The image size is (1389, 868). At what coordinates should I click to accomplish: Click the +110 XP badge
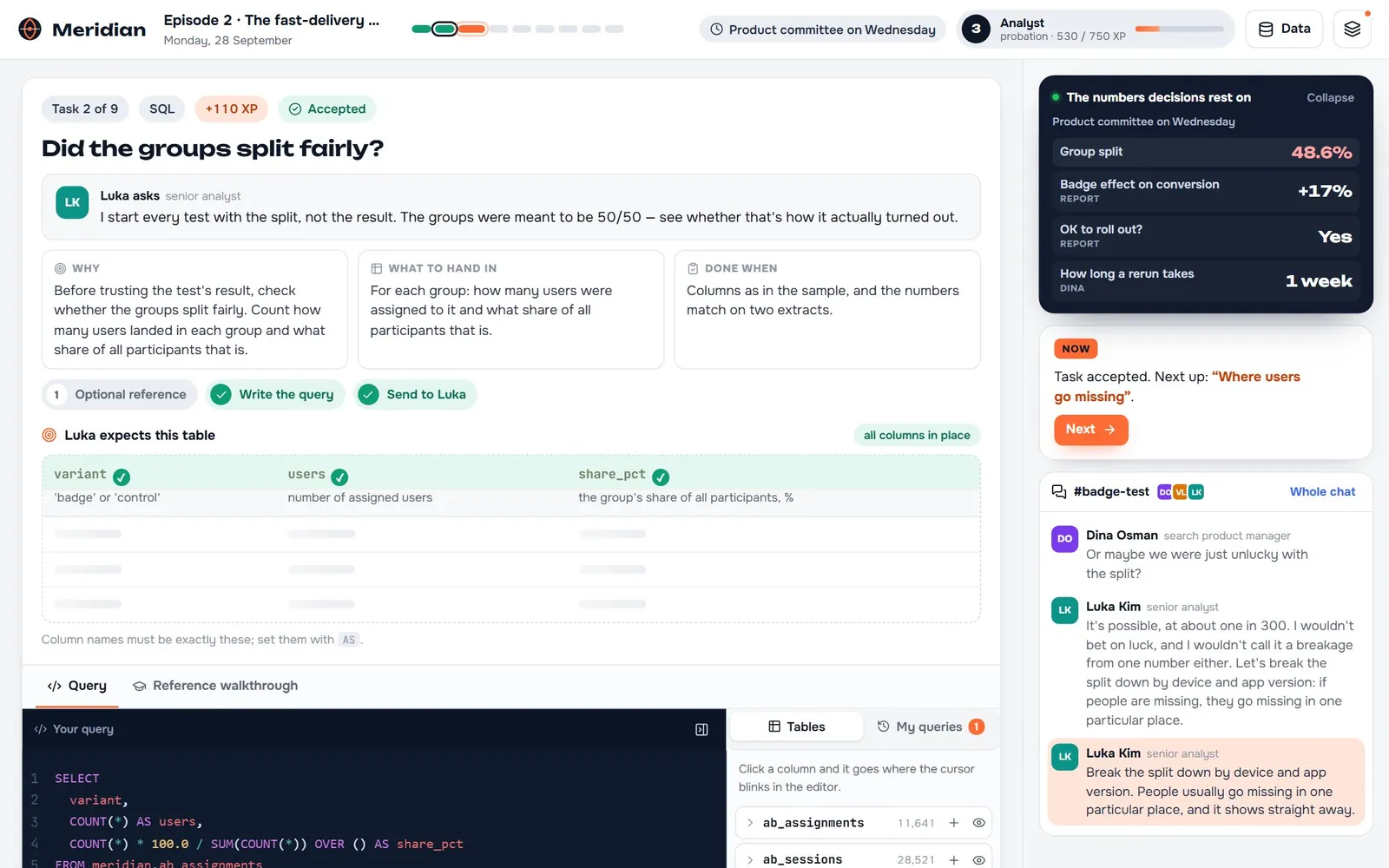click(x=232, y=109)
